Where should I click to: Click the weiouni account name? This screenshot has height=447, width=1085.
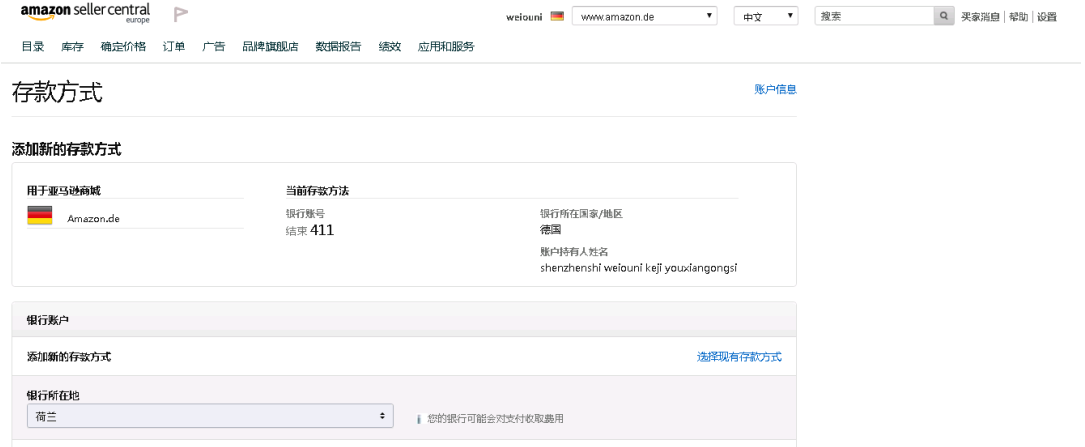[524, 17]
